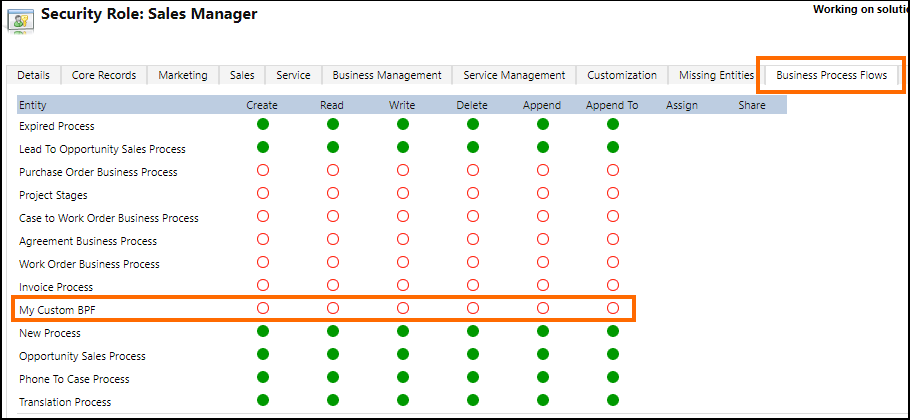
Task: Select the Invoice Process entity label
Action: (x=56, y=287)
